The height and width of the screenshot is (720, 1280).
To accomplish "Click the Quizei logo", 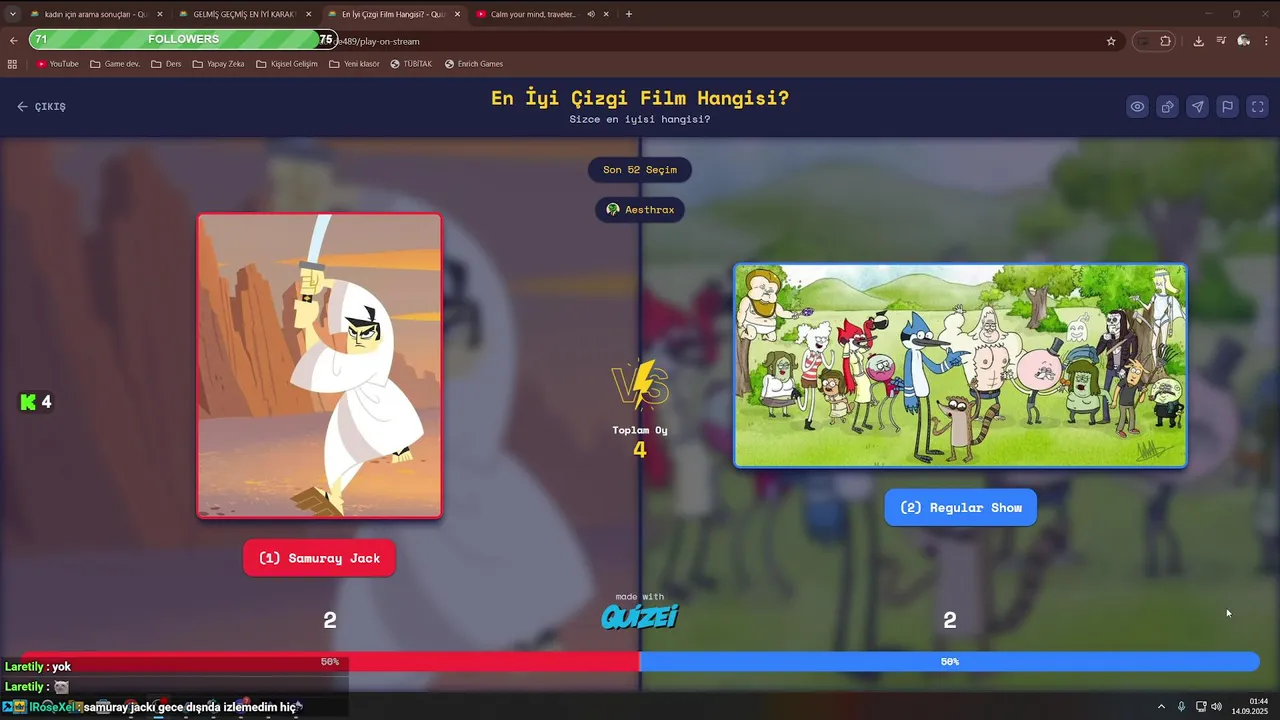I will coord(640,616).
